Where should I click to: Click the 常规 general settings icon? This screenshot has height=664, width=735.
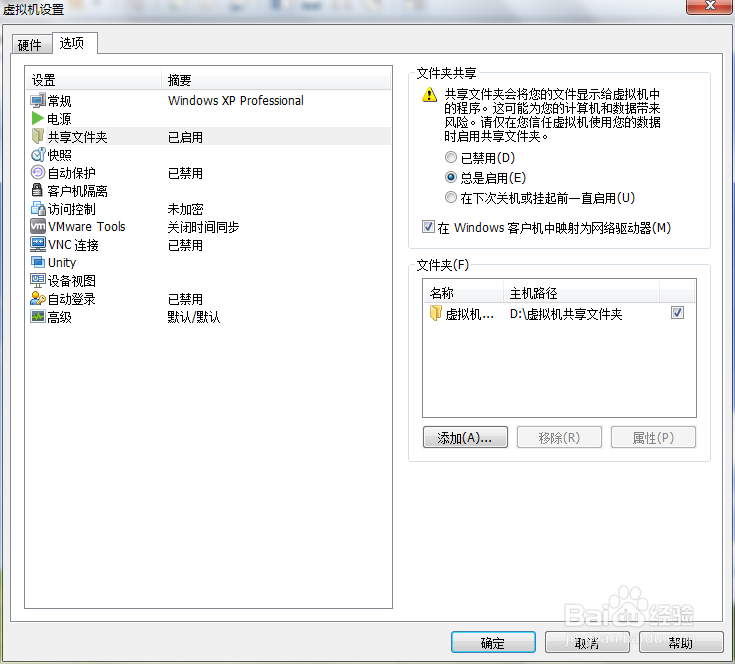[x=38, y=100]
